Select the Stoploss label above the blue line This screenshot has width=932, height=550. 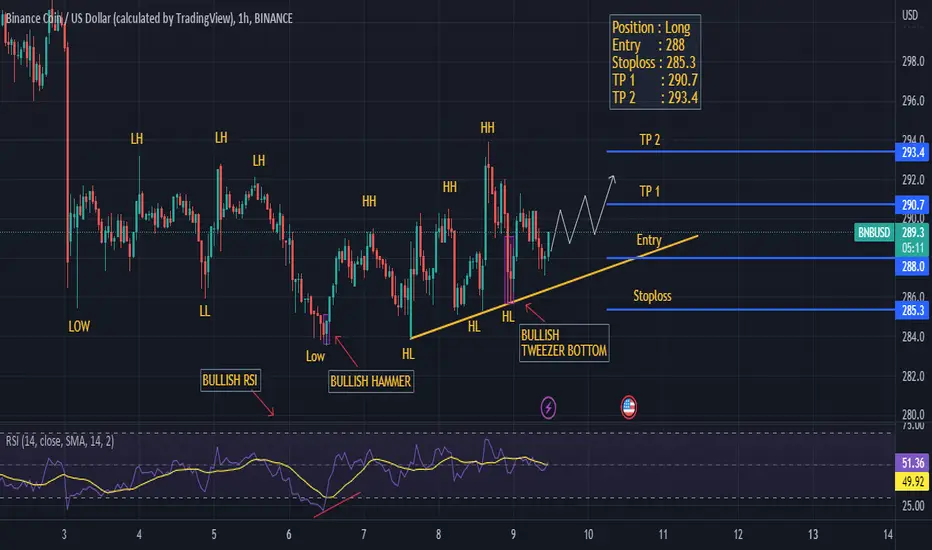point(652,296)
